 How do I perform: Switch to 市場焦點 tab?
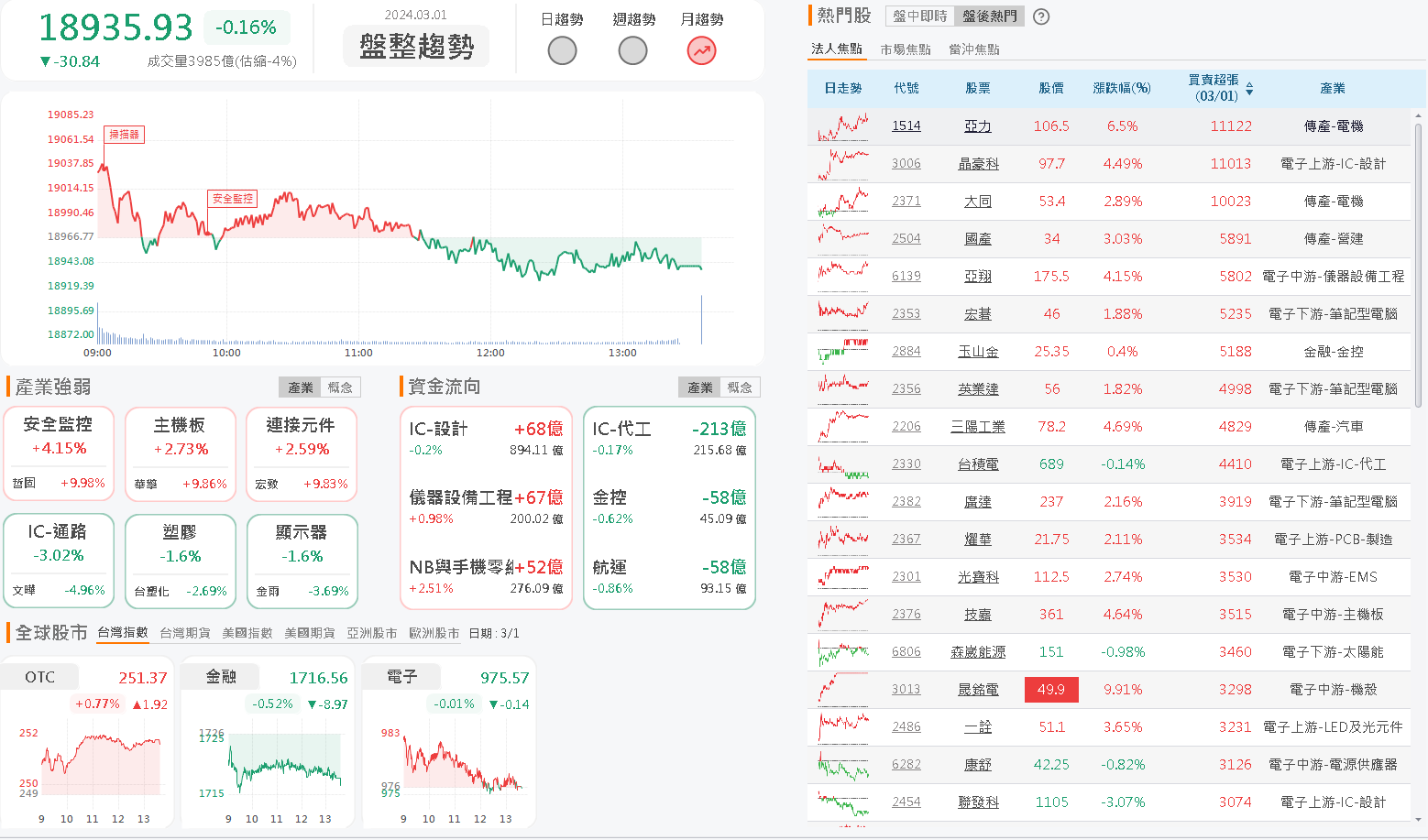coord(905,49)
